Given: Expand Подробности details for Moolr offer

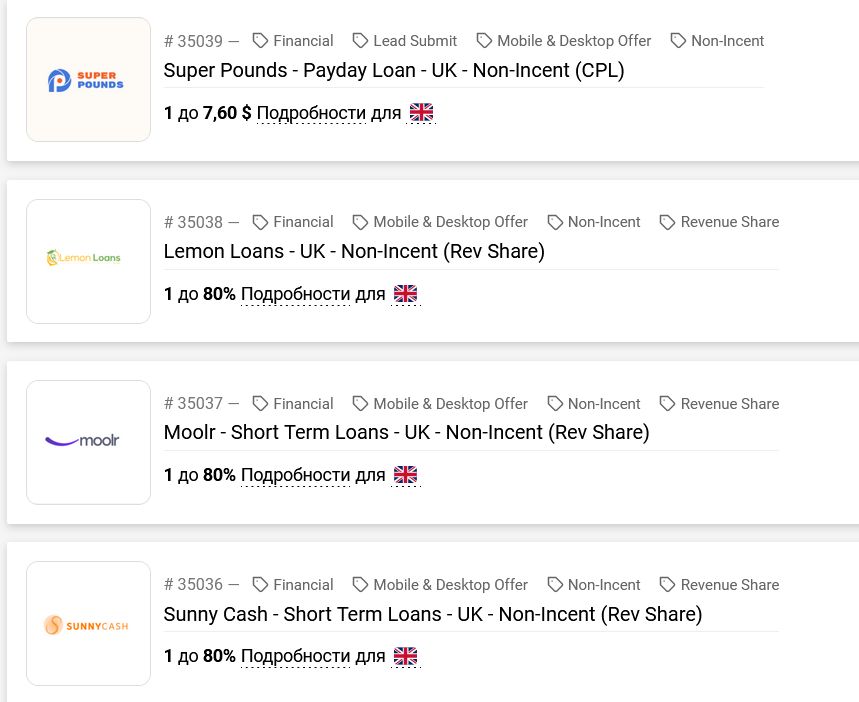Looking at the screenshot, I should pyautogui.click(x=295, y=475).
